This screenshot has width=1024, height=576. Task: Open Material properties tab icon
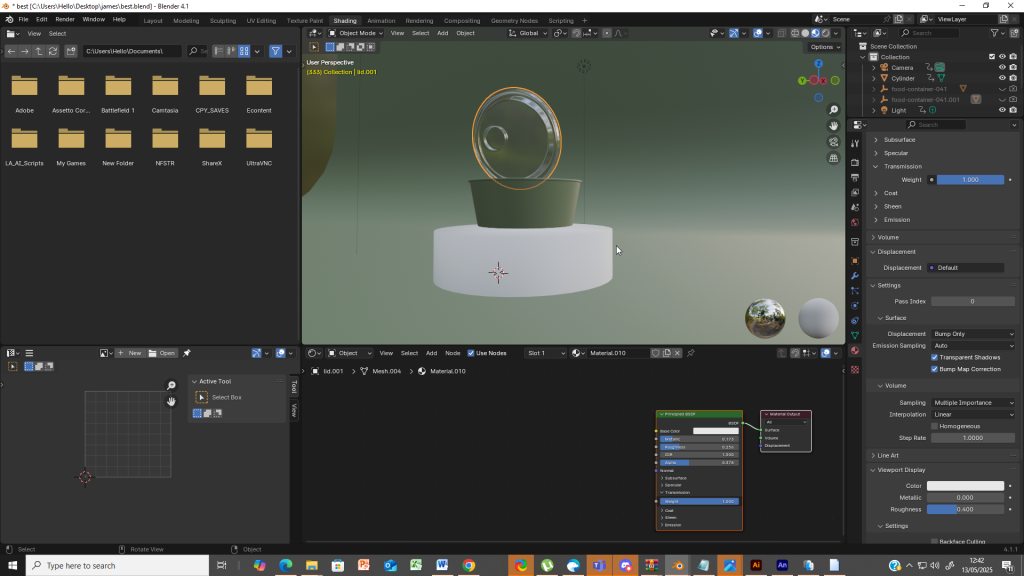tap(855, 350)
